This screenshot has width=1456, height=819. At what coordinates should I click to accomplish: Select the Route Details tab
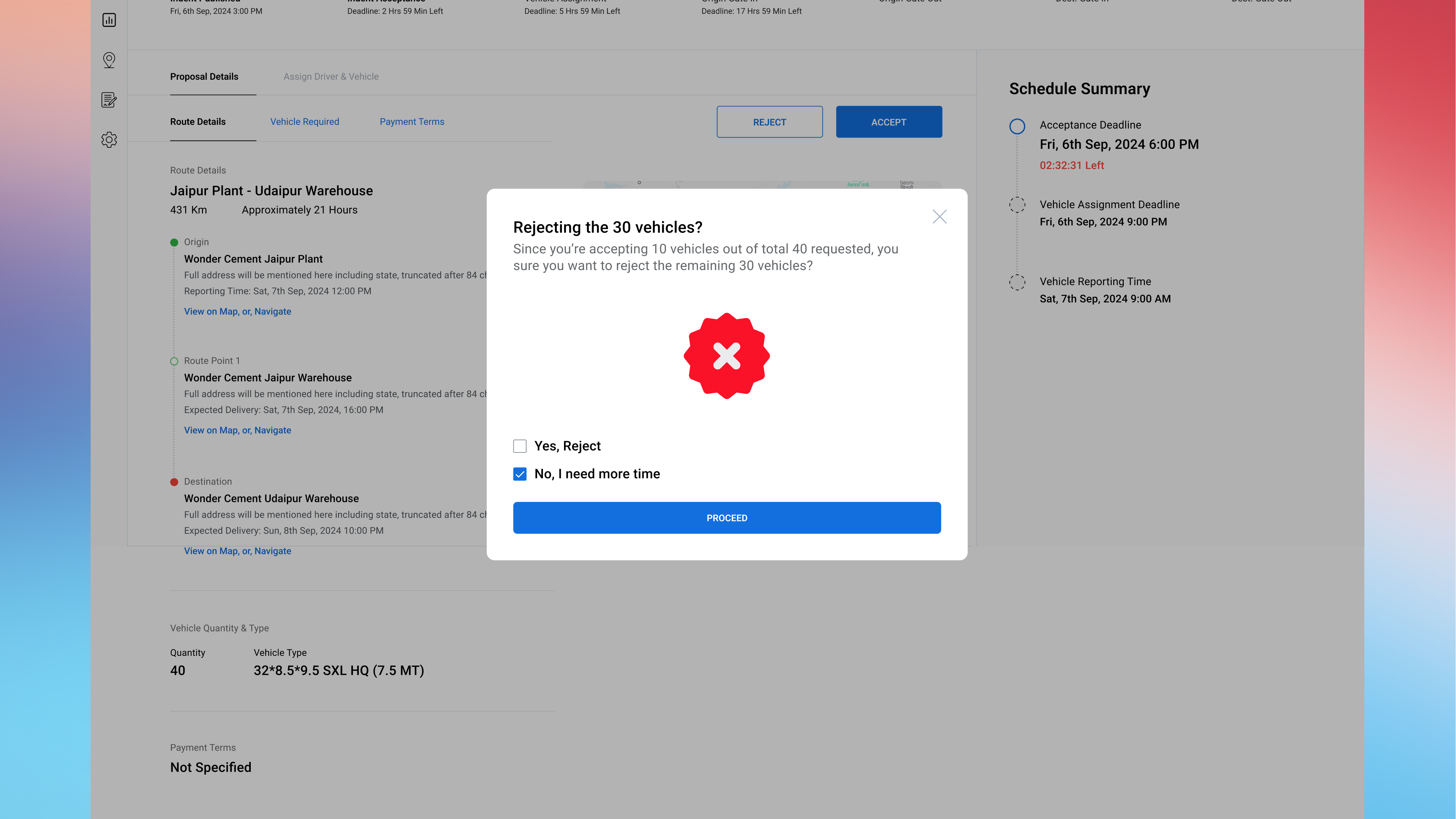[197, 122]
